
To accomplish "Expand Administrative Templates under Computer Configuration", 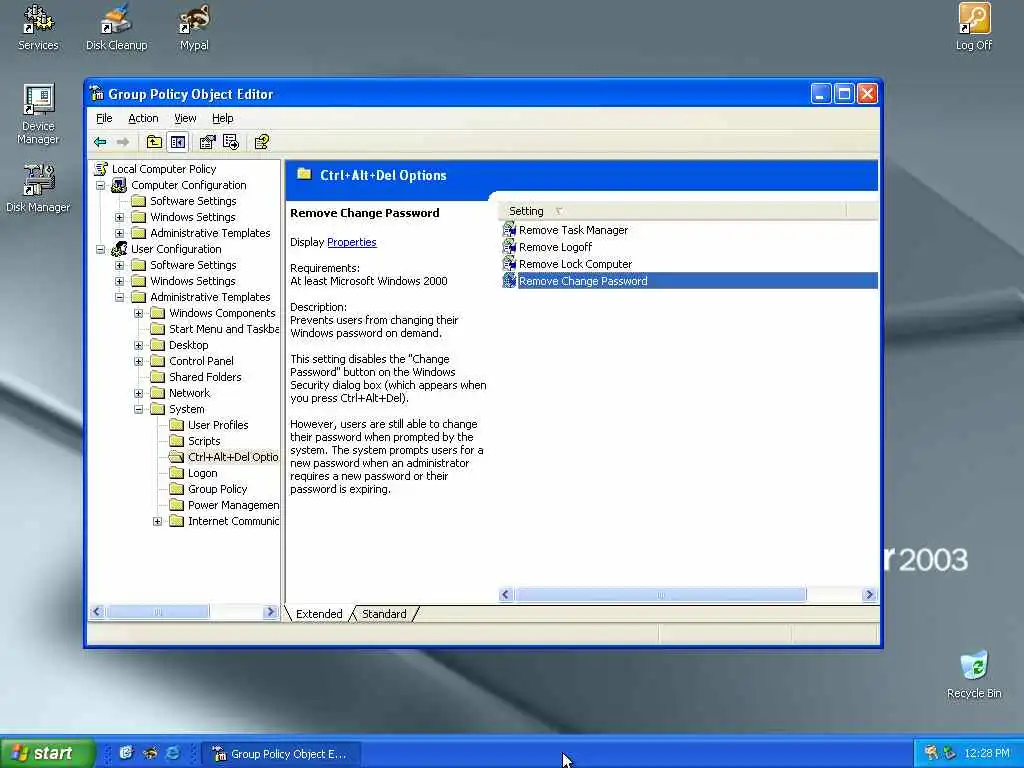I will 120,233.
